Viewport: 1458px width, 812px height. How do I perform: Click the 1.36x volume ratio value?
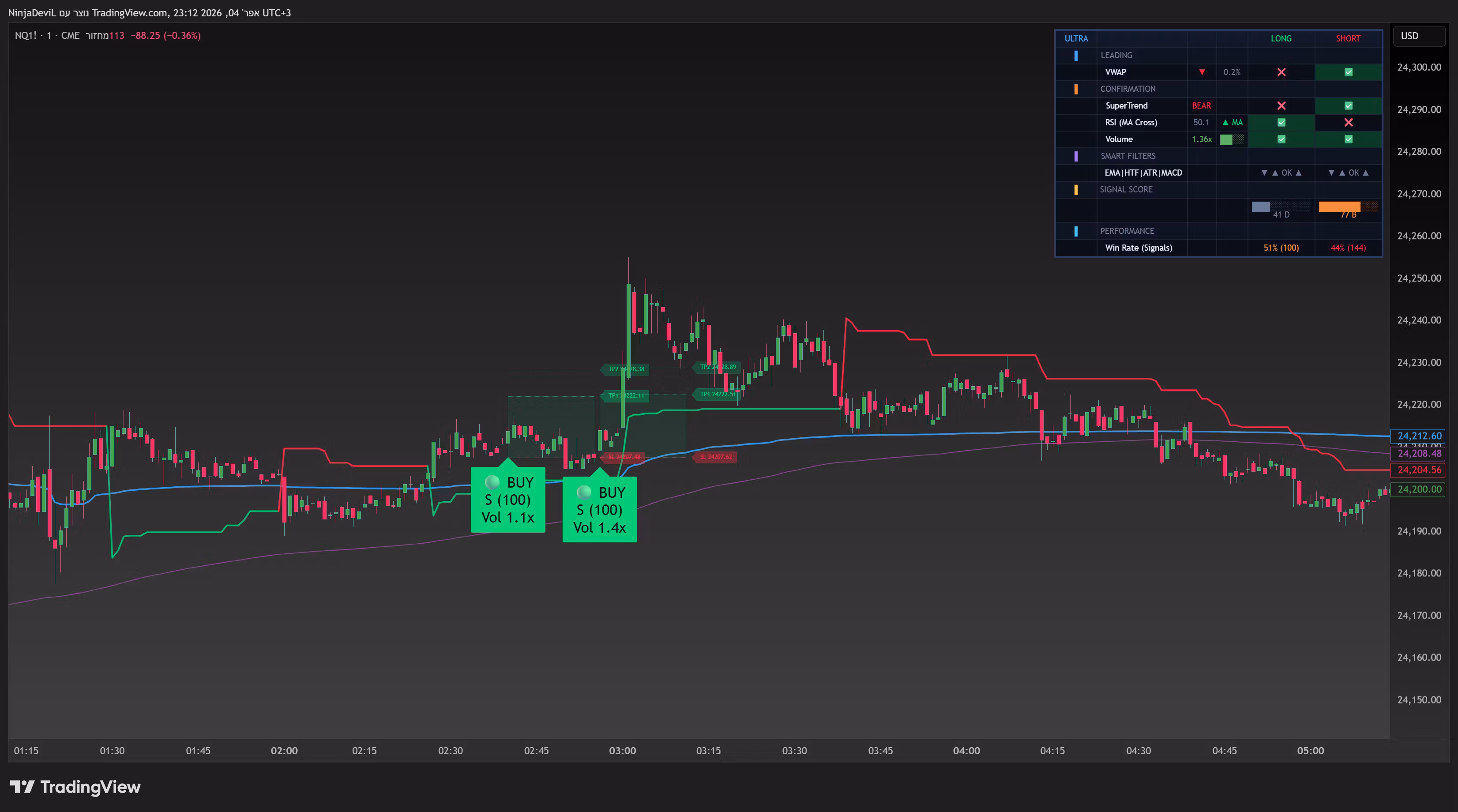[1202, 139]
